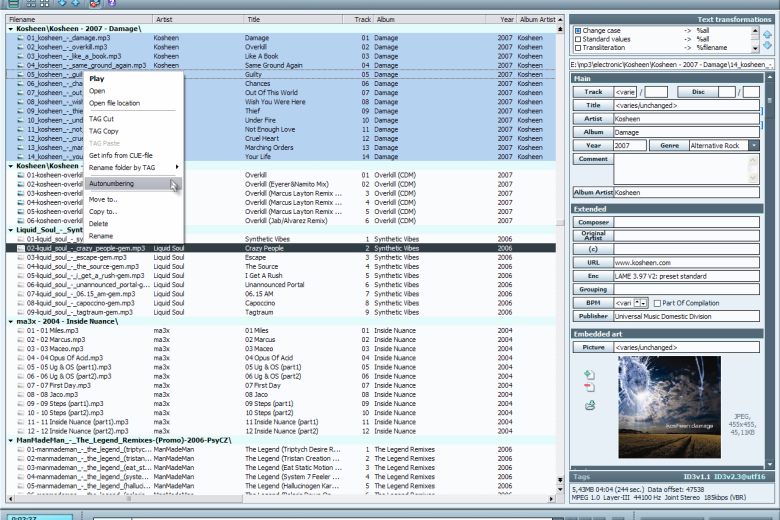Image resolution: width=780 pixels, height=520 pixels.
Task: Select TAG Copy in the context menu
Action: [104, 131]
